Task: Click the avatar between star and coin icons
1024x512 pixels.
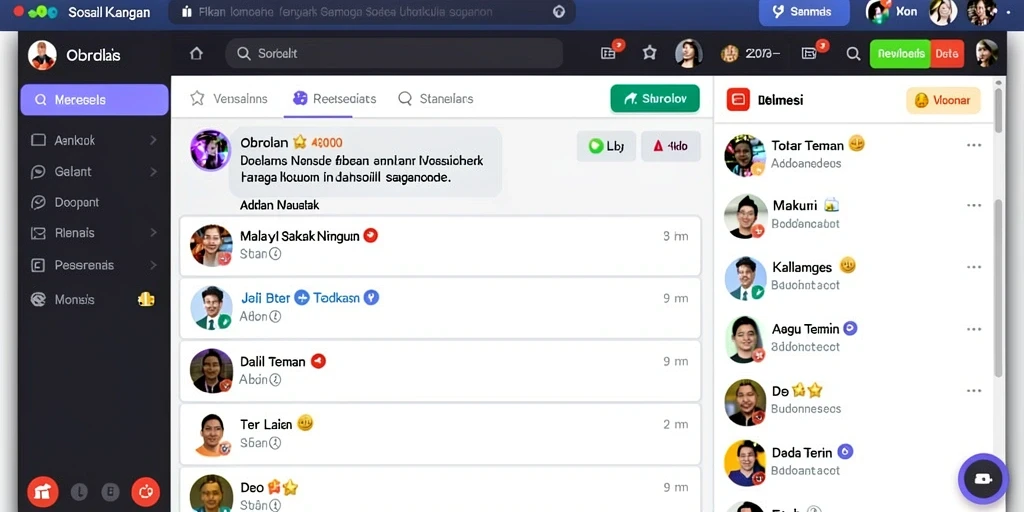Action: click(x=688, y=54)
